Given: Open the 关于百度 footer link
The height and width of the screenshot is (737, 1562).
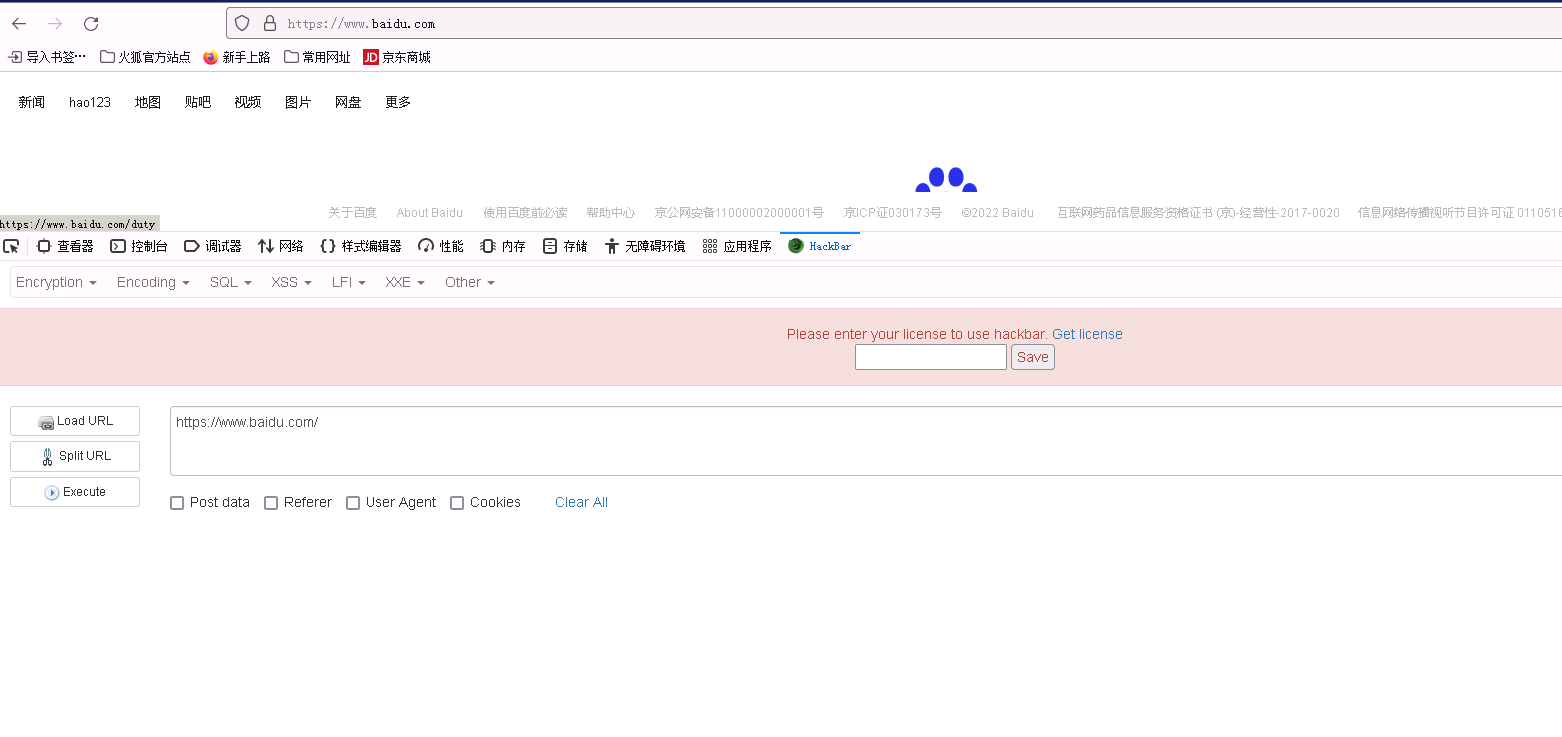Looking at the screenshot, I should click(x=353, y=212).
